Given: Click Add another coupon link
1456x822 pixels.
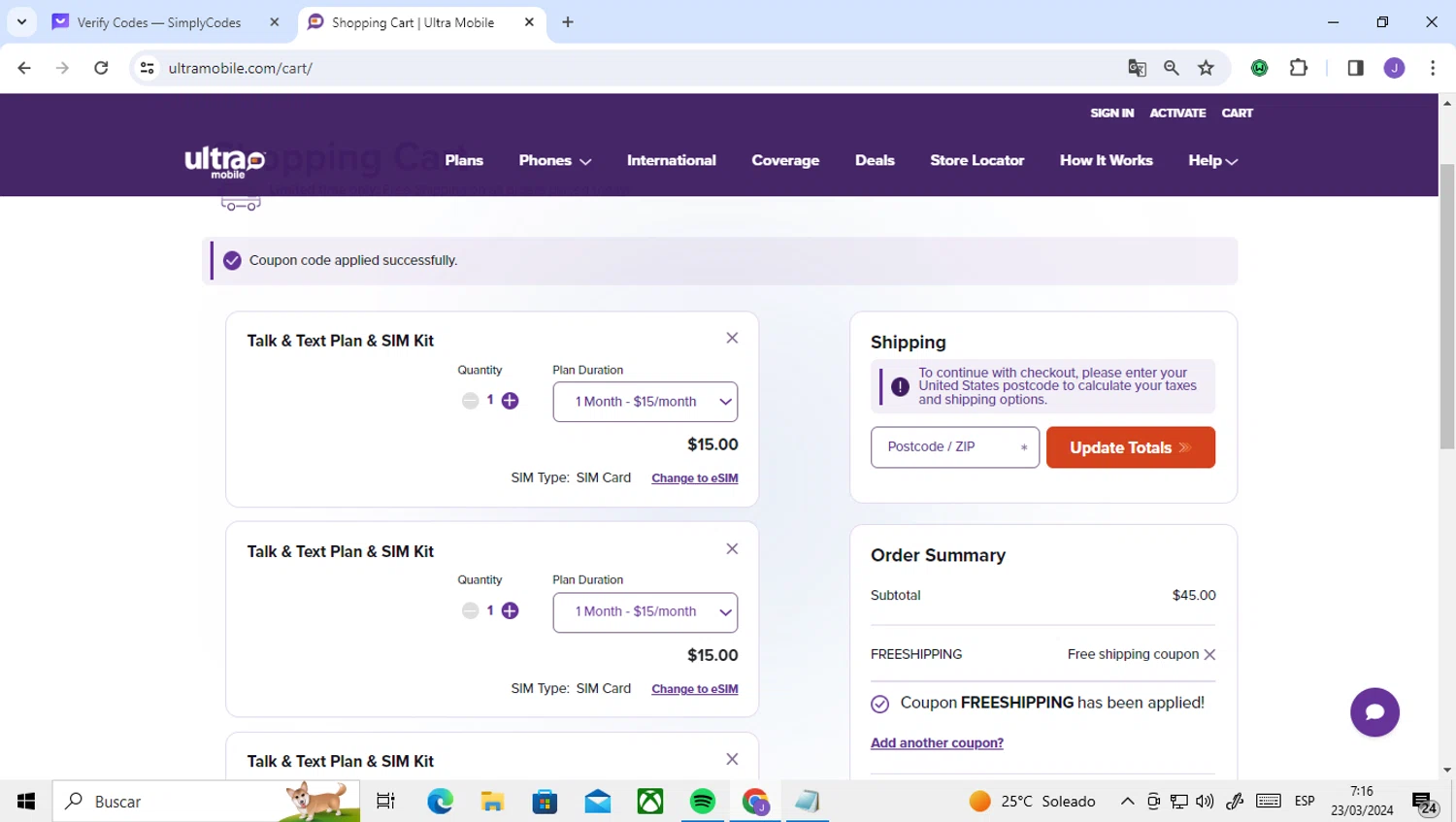Looking at the screenshot, I should pos(937,743).
